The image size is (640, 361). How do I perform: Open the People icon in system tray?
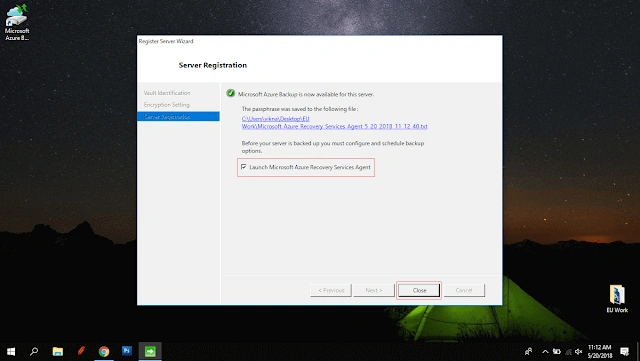coord(529,351)
